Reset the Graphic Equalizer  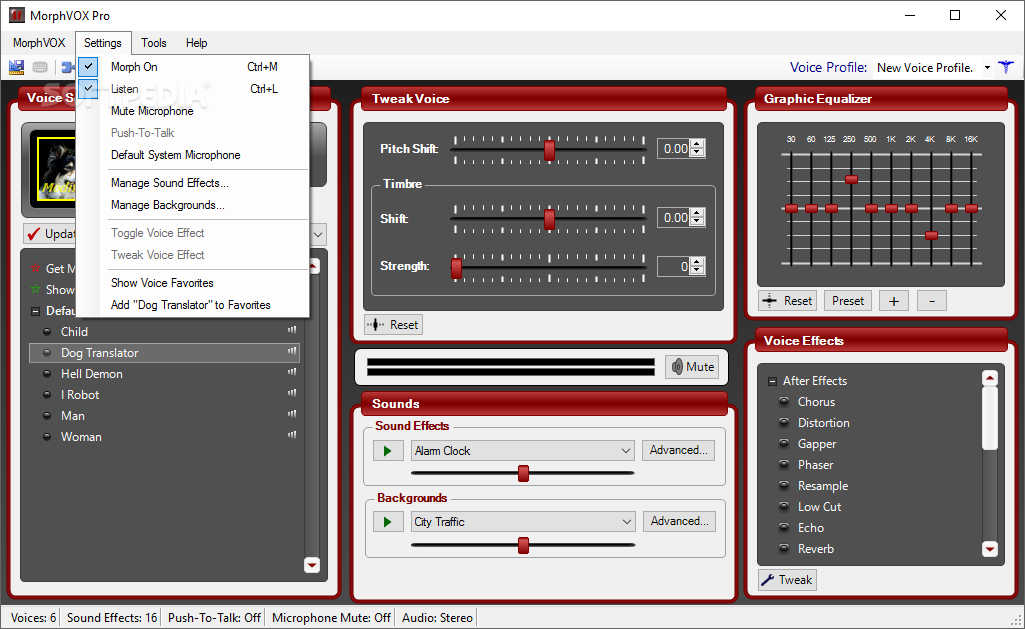788,301
